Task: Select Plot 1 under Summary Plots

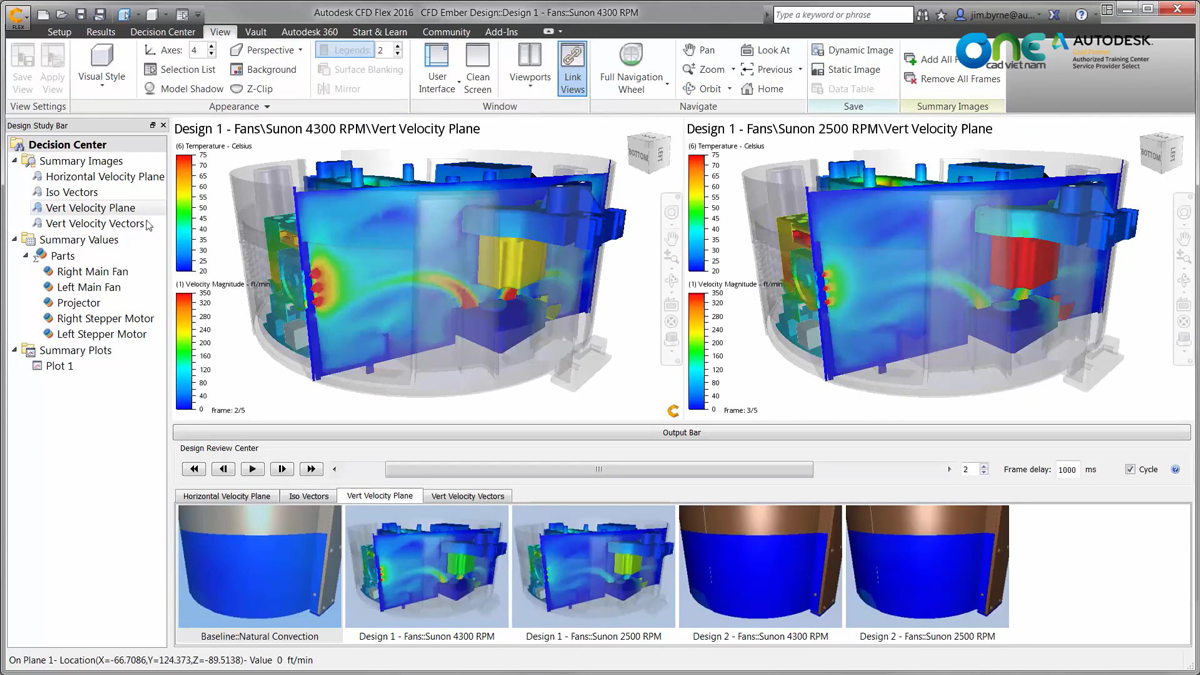Action: (x=59, y=366)
